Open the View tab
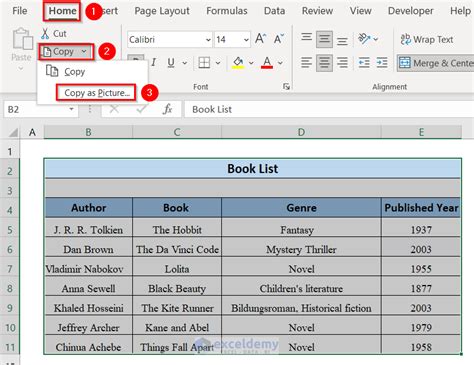 (x=360, y=11)
